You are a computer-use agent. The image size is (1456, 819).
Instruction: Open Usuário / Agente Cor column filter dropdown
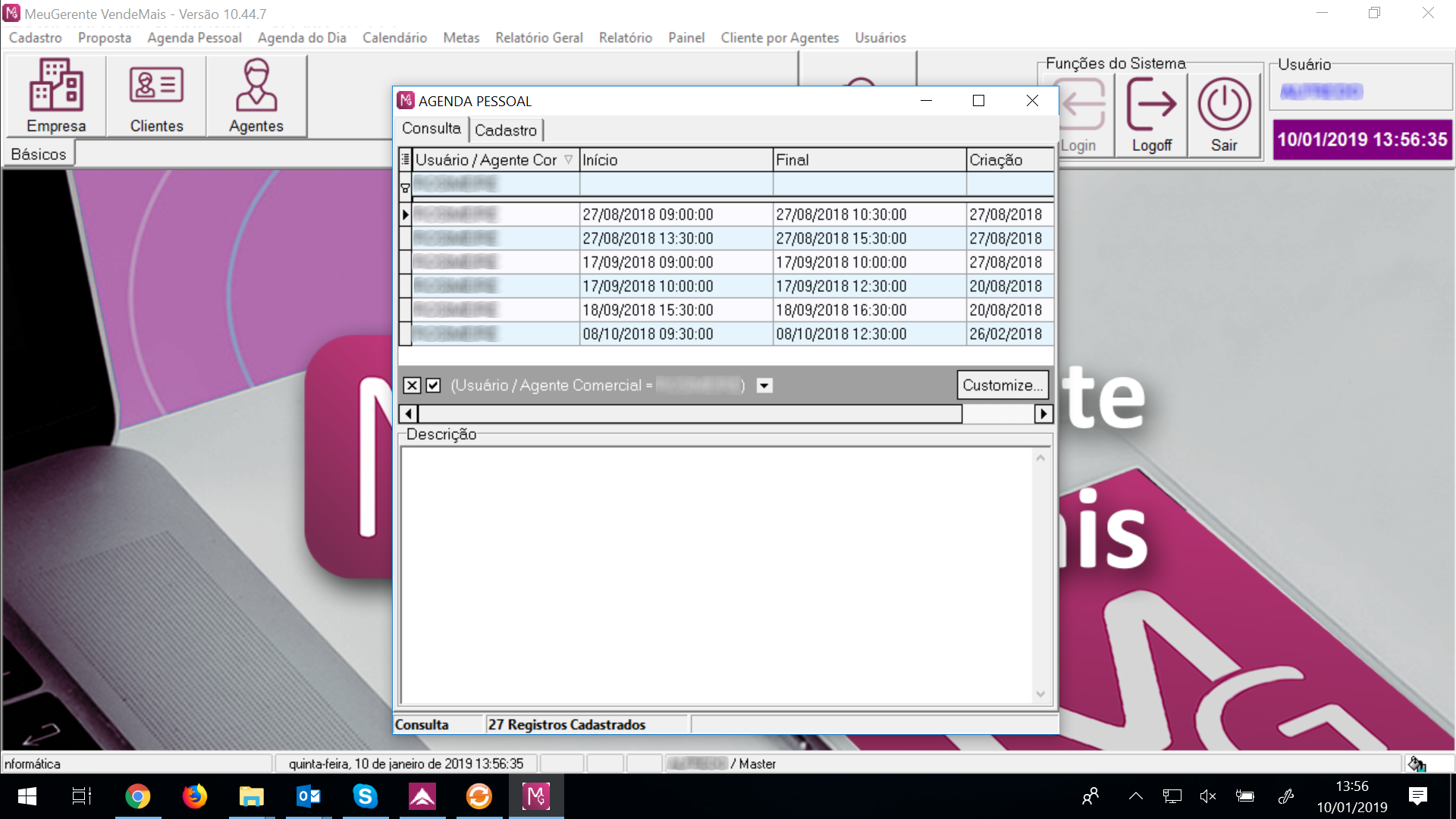point(569,159)
